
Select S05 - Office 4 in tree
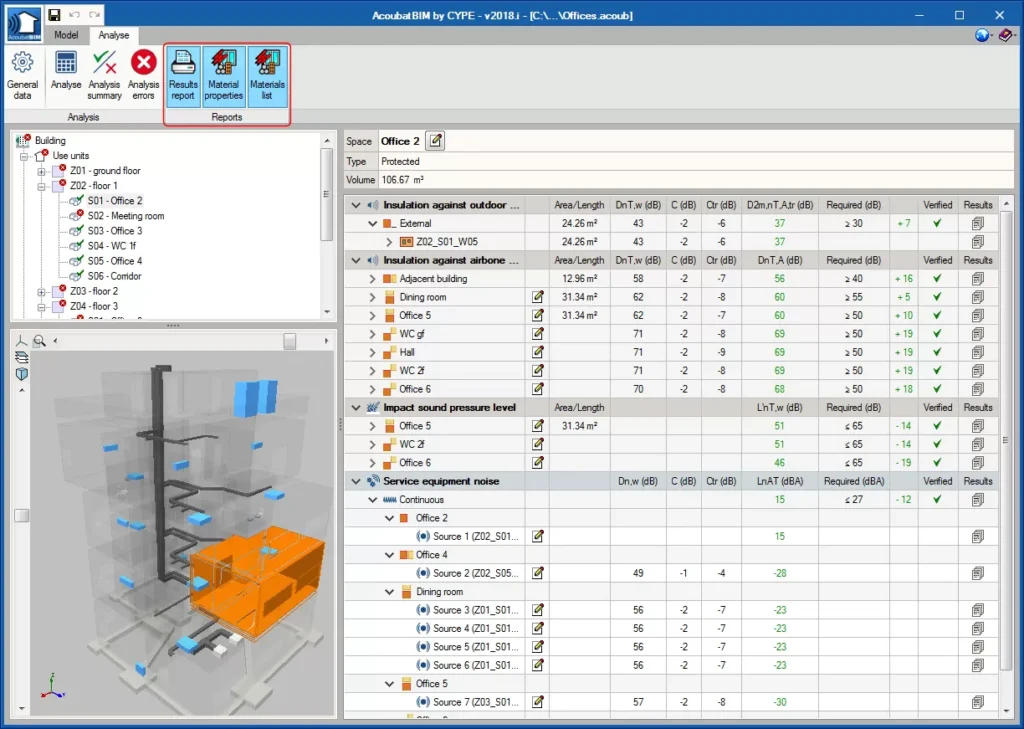tap(114, 261)
